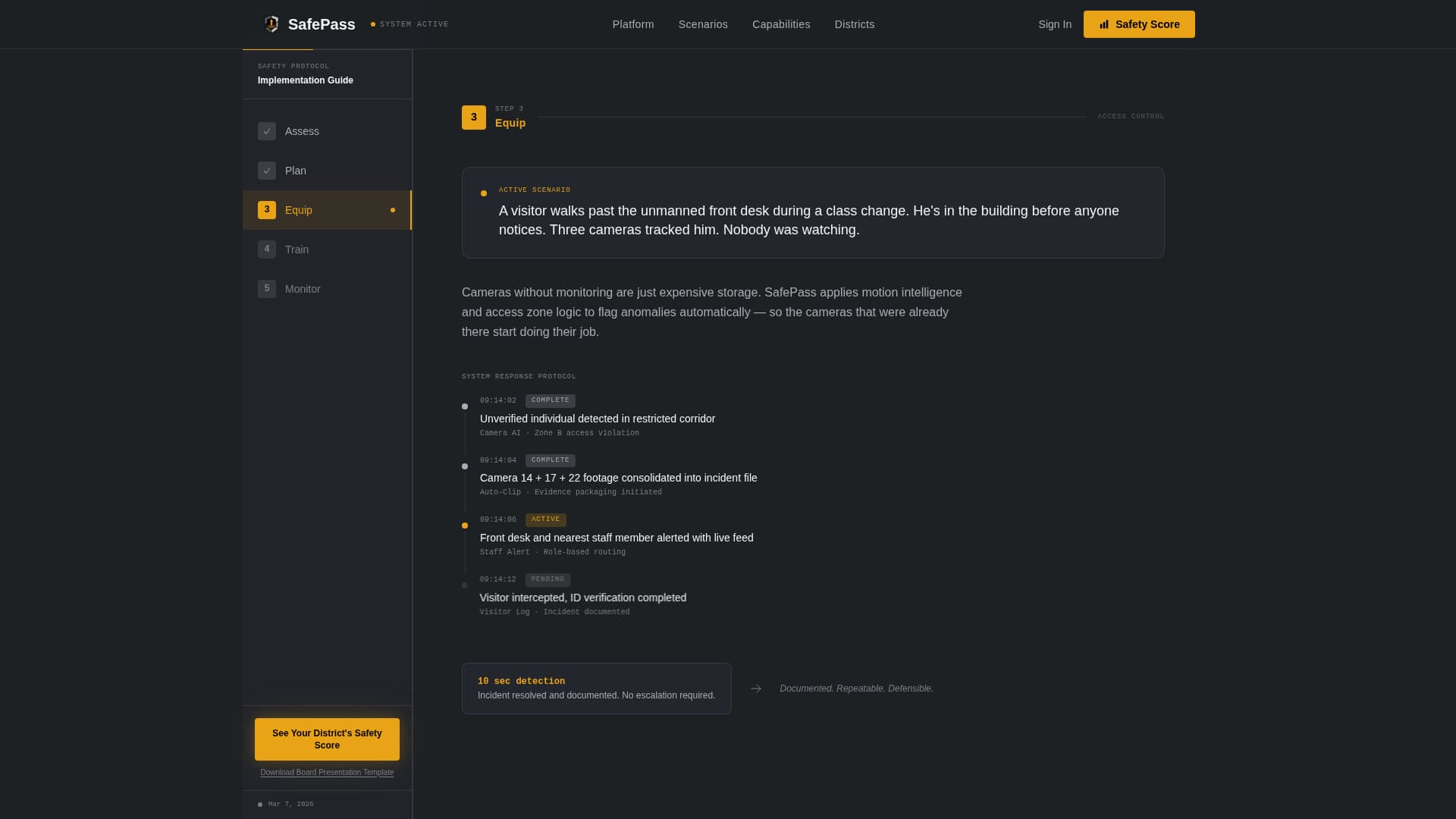Download Board Presentation Template link
This screenshot has height=819, width=1456.
click(x=327, y=773)
